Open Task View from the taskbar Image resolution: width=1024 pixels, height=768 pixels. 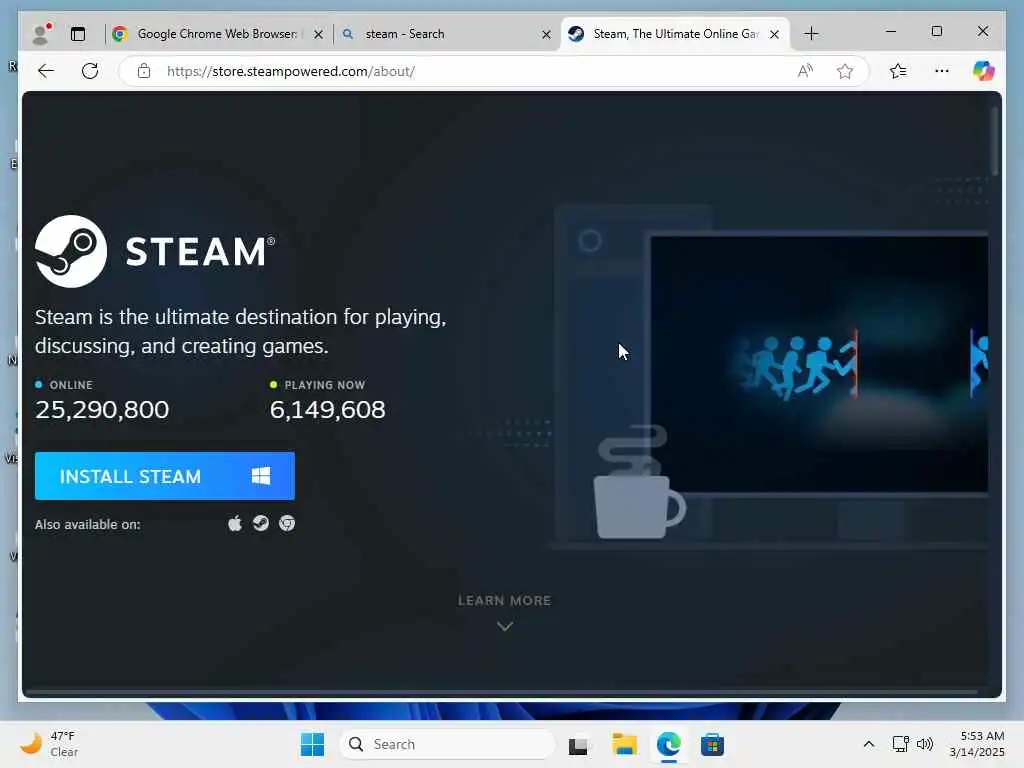[x=578, y=745]
